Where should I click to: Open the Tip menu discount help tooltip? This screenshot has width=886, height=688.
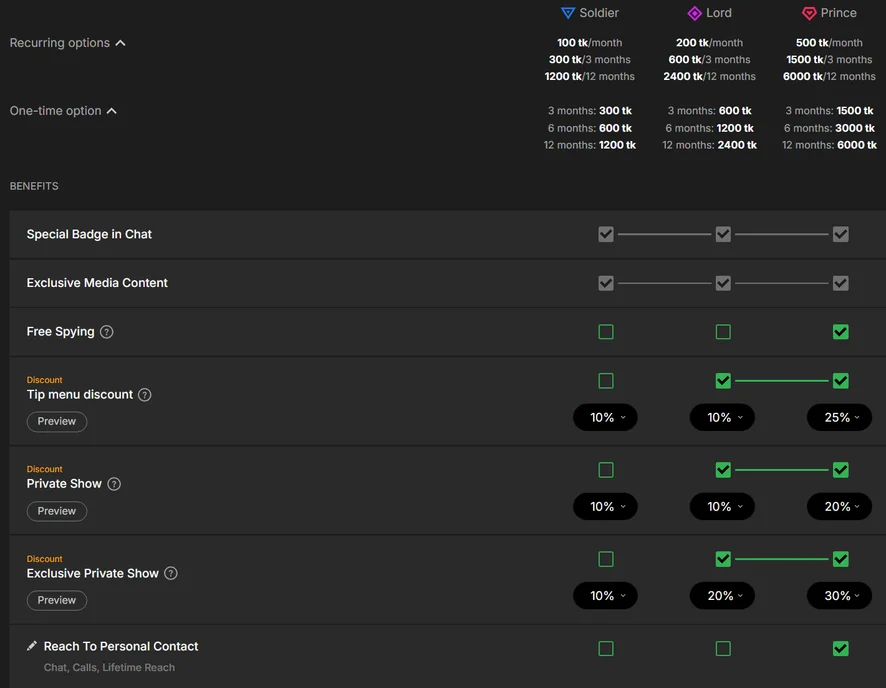pyautogui.click(x=145, y=395)
